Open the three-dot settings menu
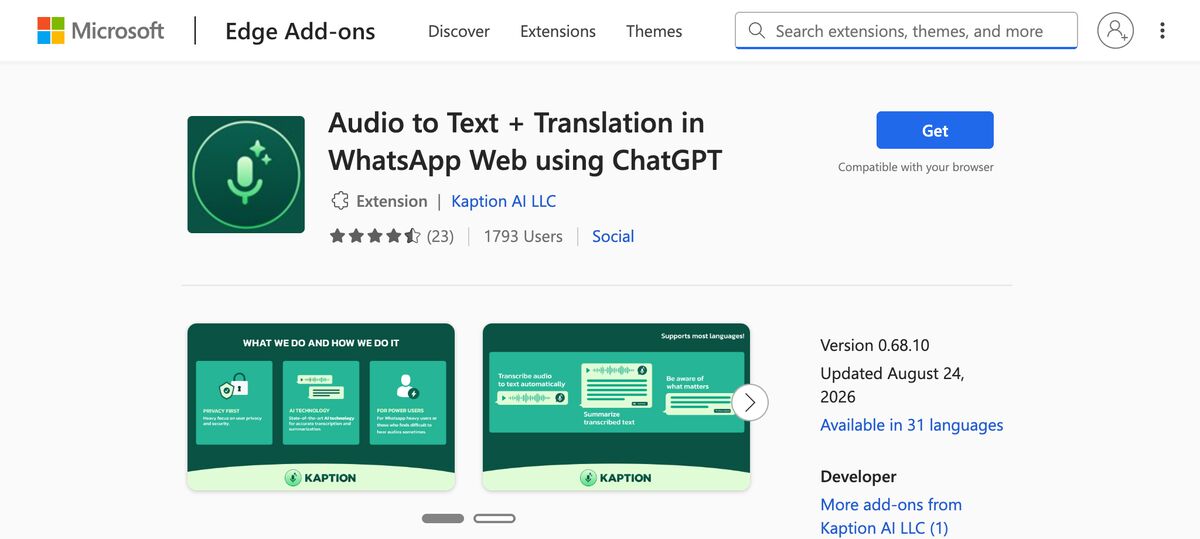The width and height of the screenshot is (1200, 539). coord(1162,31)
